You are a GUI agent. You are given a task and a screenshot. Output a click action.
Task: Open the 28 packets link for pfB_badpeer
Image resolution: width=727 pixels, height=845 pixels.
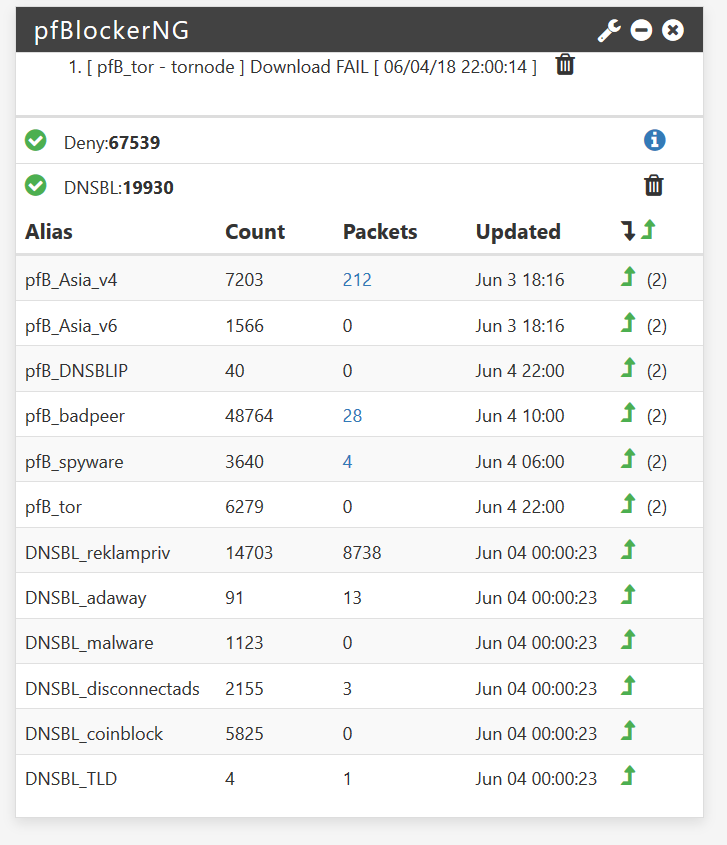[352, 415]
